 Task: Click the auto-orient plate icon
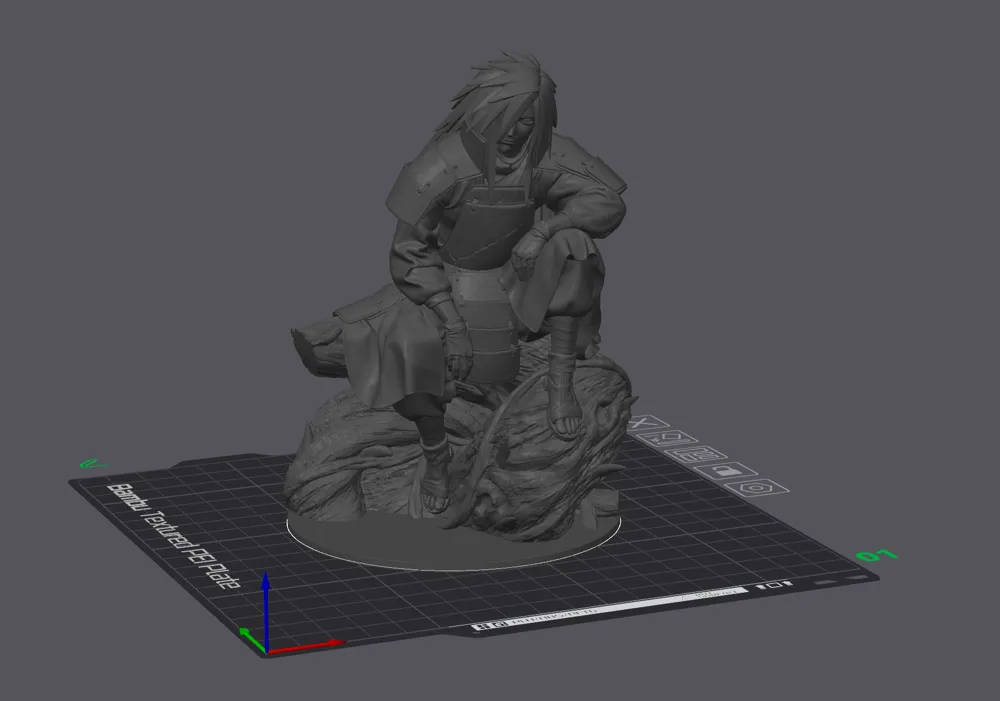point(667,438)
